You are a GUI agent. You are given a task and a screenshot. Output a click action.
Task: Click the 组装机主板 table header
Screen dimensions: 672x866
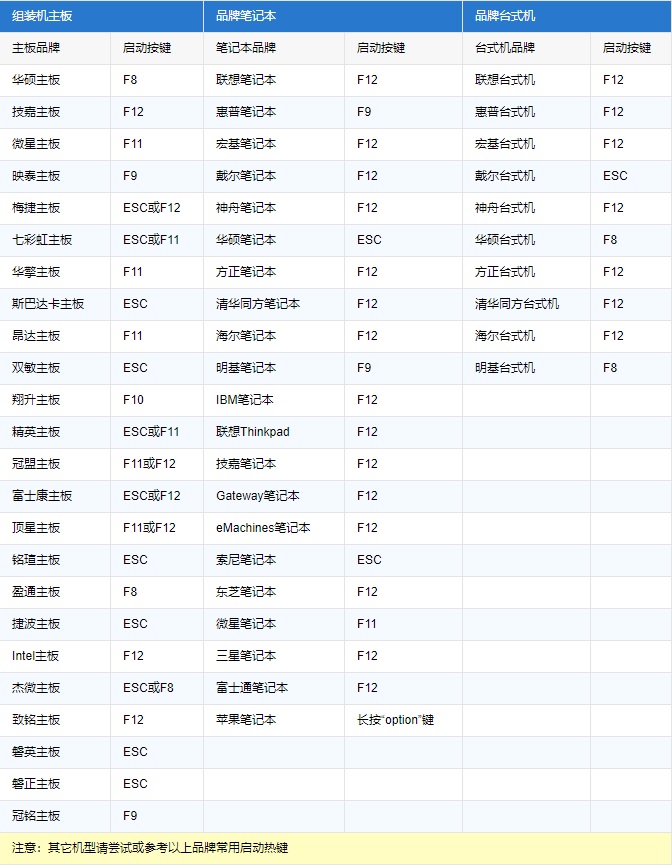(42, 16)
